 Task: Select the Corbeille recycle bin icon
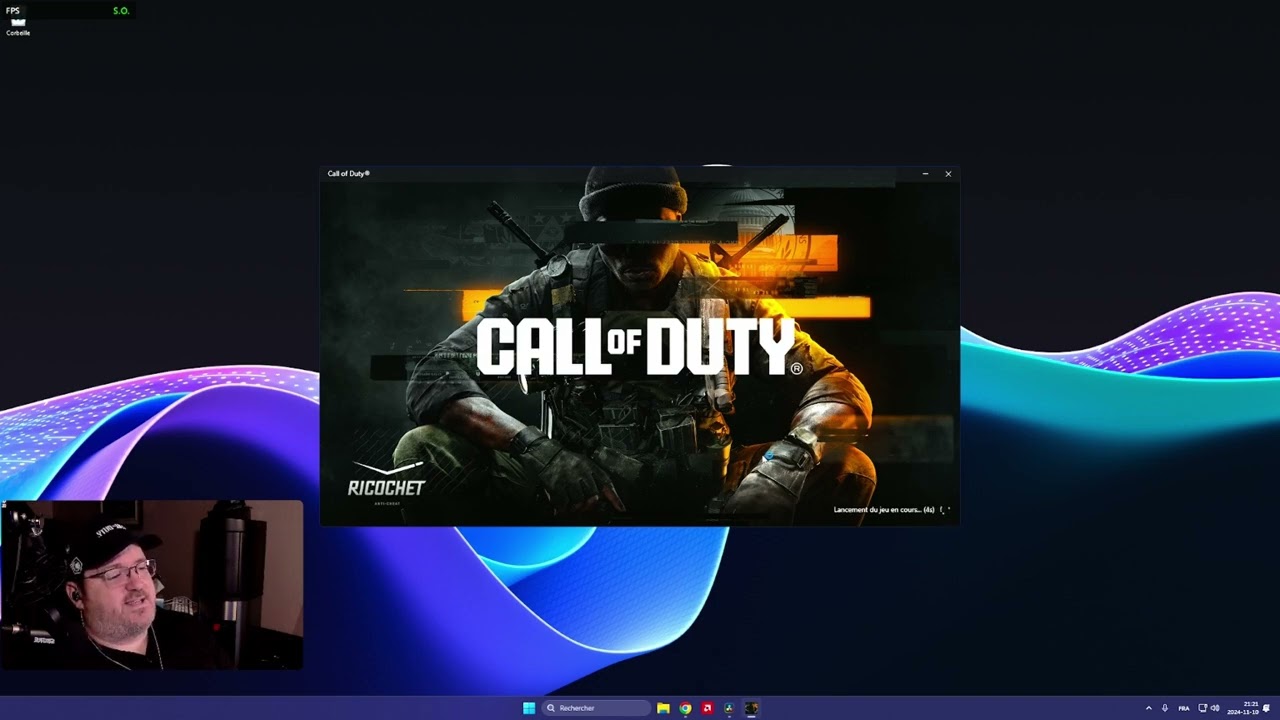[x=18, y=25]
